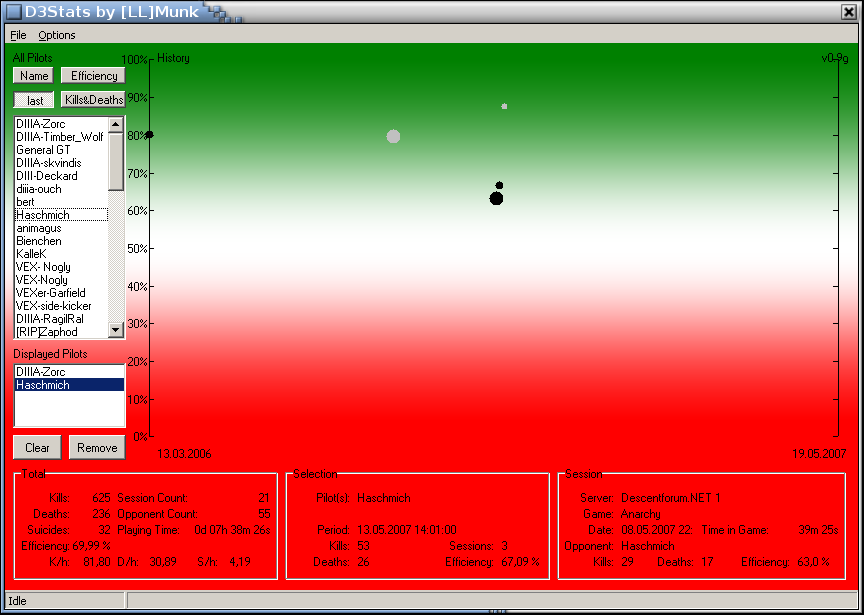The height and width of the screenshot is (615, 864).
Task: Select Haschmich in Displayed Pilots list
Action: click(41, 385)
